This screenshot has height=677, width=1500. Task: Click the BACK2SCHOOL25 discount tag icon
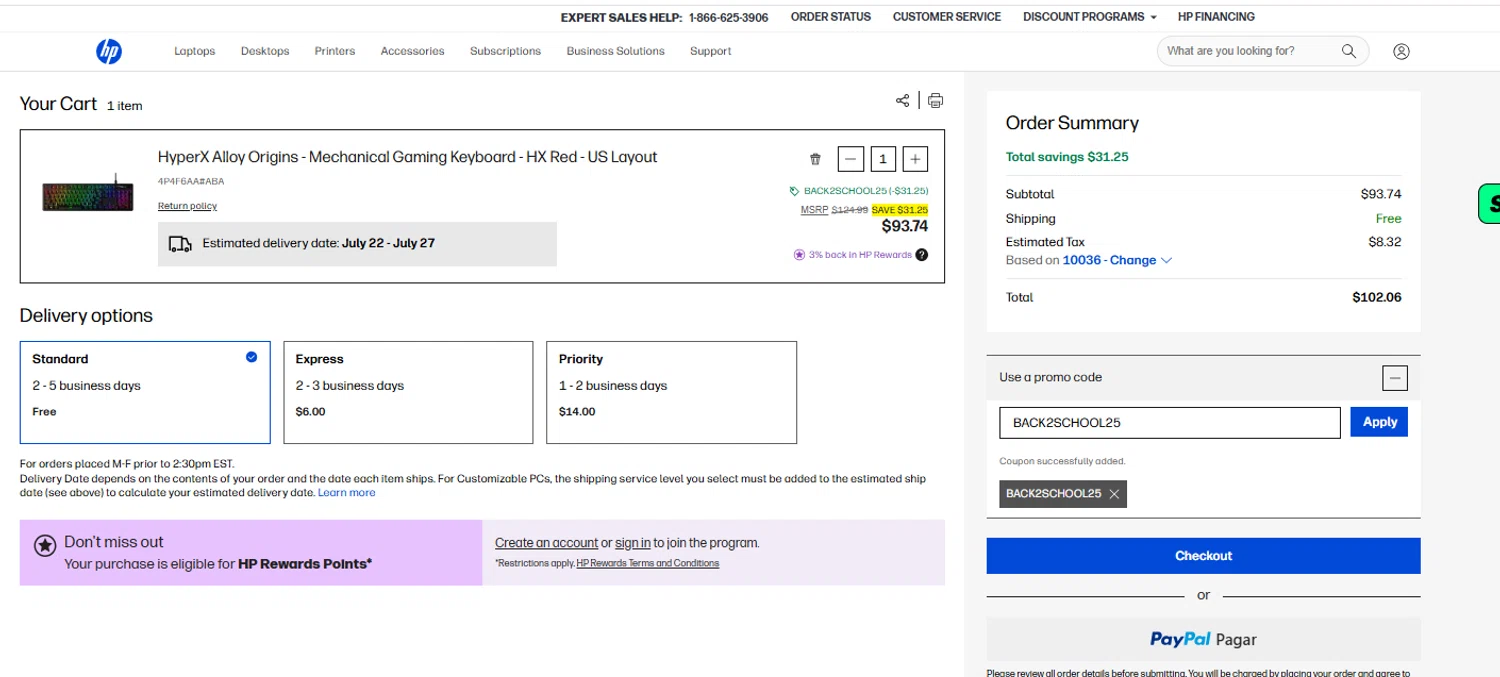coord(794,191)
